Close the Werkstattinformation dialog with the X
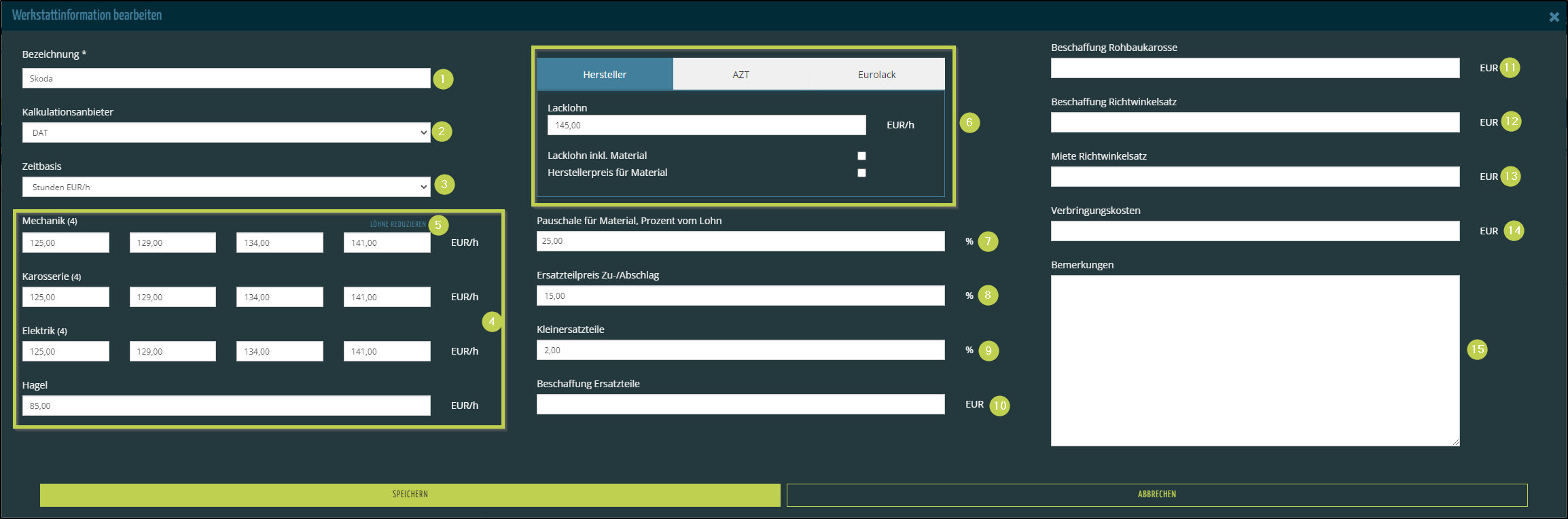Screen dimensions: 1568x519 click(1554, 17)
